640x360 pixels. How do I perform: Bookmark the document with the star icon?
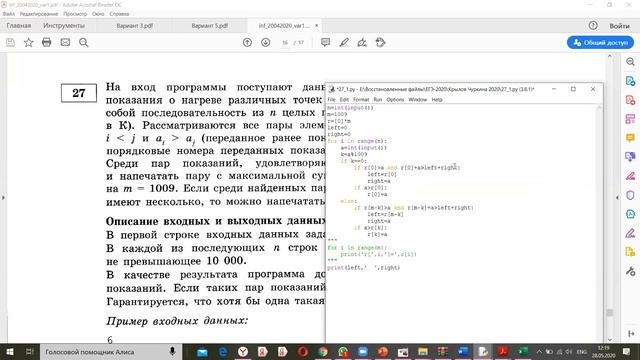click(29, 42)
